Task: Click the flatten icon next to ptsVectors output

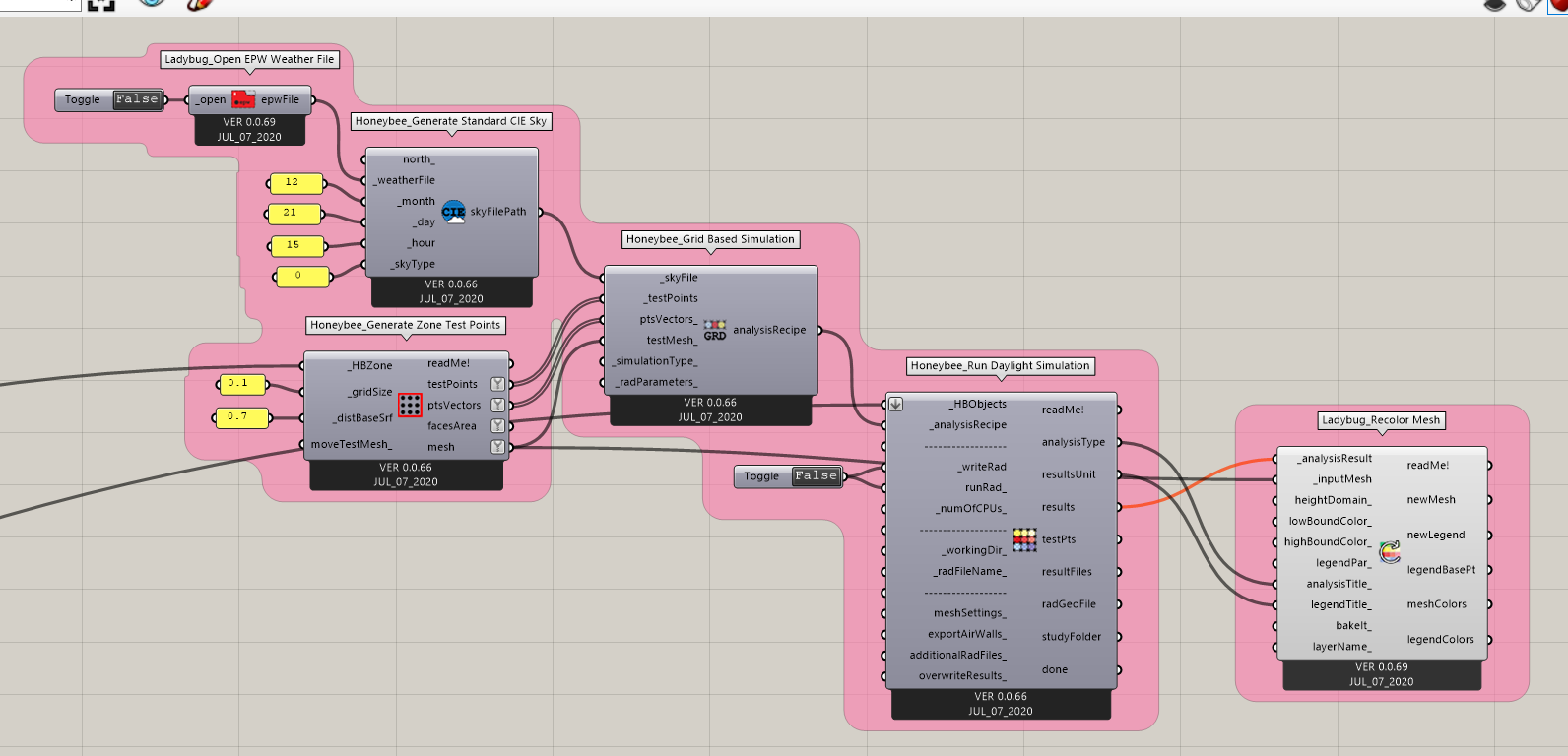Action: (x=498, y=405)
